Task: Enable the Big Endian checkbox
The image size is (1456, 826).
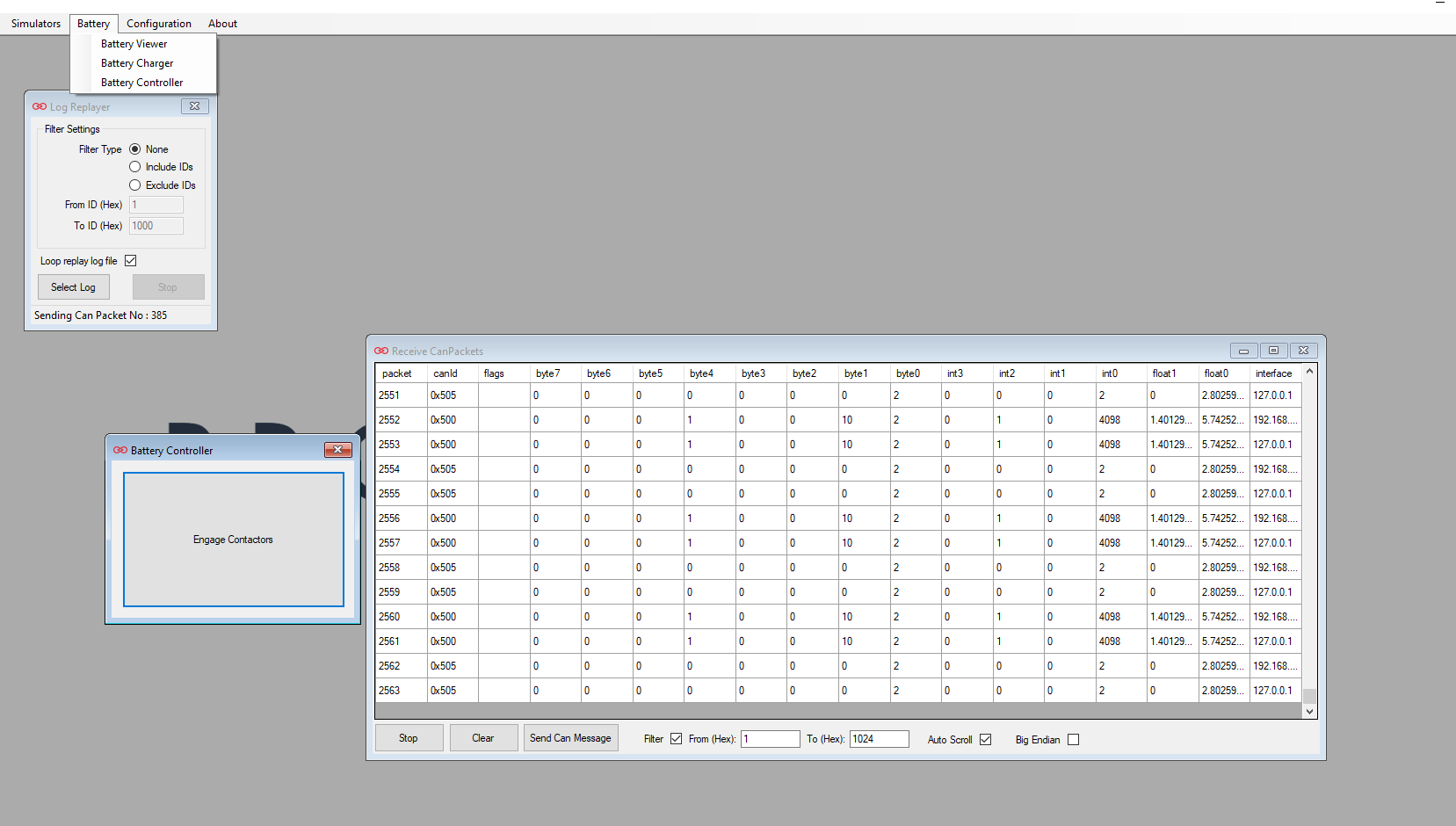Action: [1073, 740]
